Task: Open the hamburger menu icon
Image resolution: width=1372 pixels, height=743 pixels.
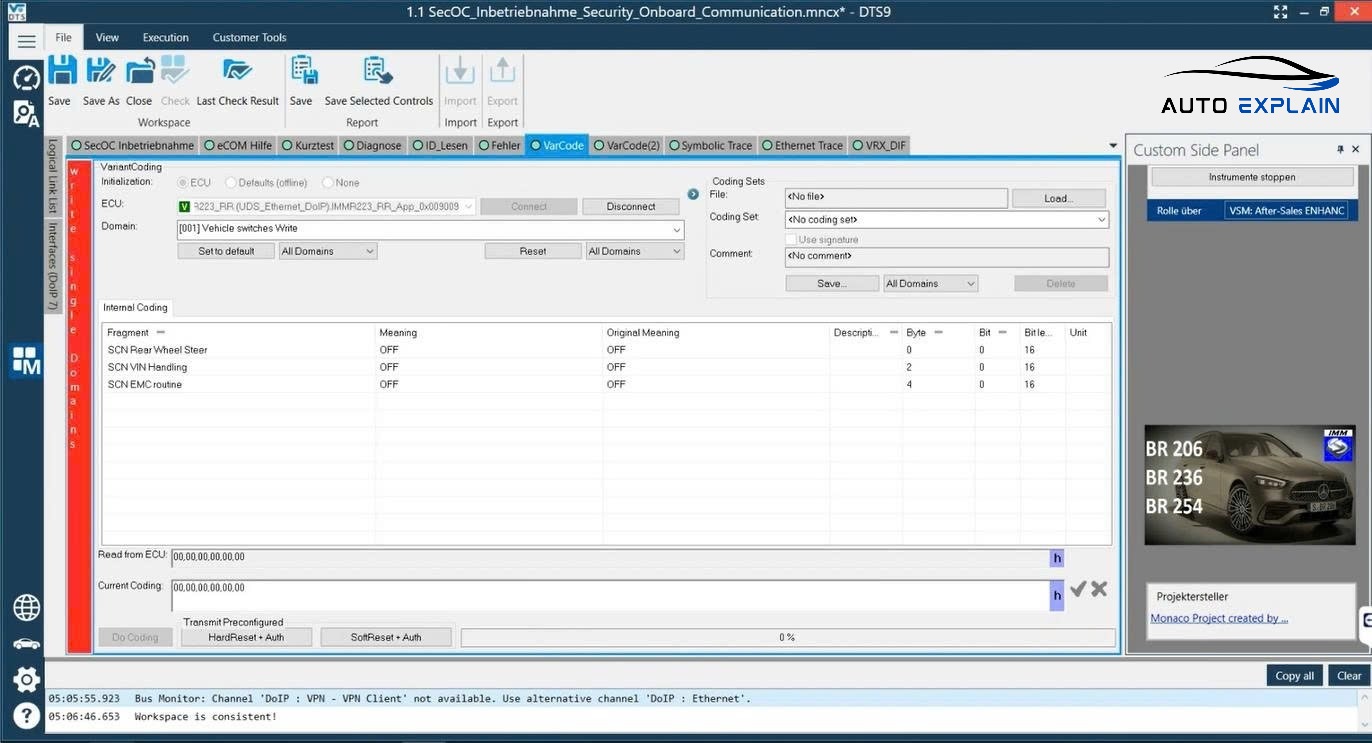Action: (26, 41)
